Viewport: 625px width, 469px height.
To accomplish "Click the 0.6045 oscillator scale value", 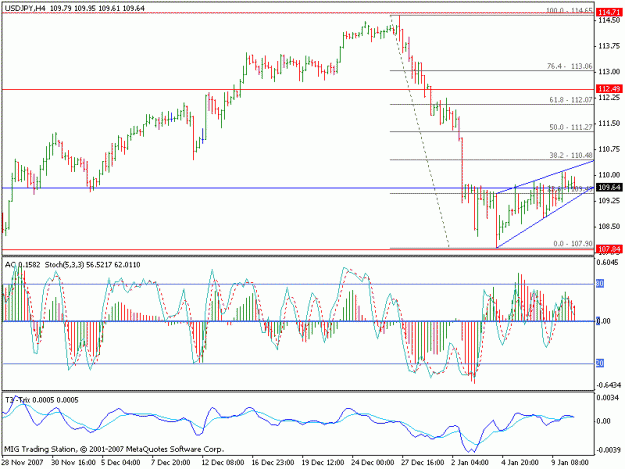I will click(x=608, y=262).
